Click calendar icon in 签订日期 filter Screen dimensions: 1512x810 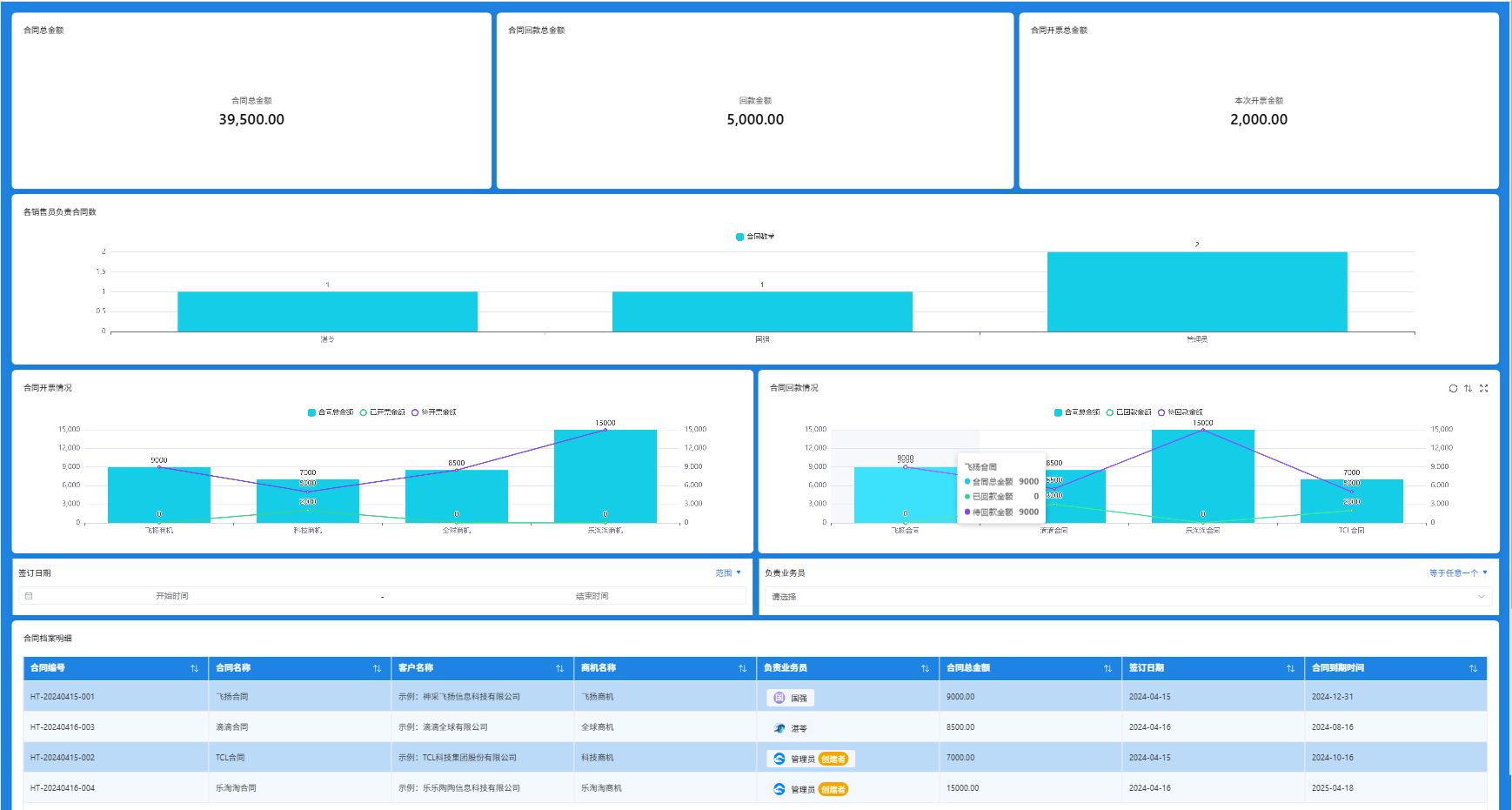coord(29,596)
